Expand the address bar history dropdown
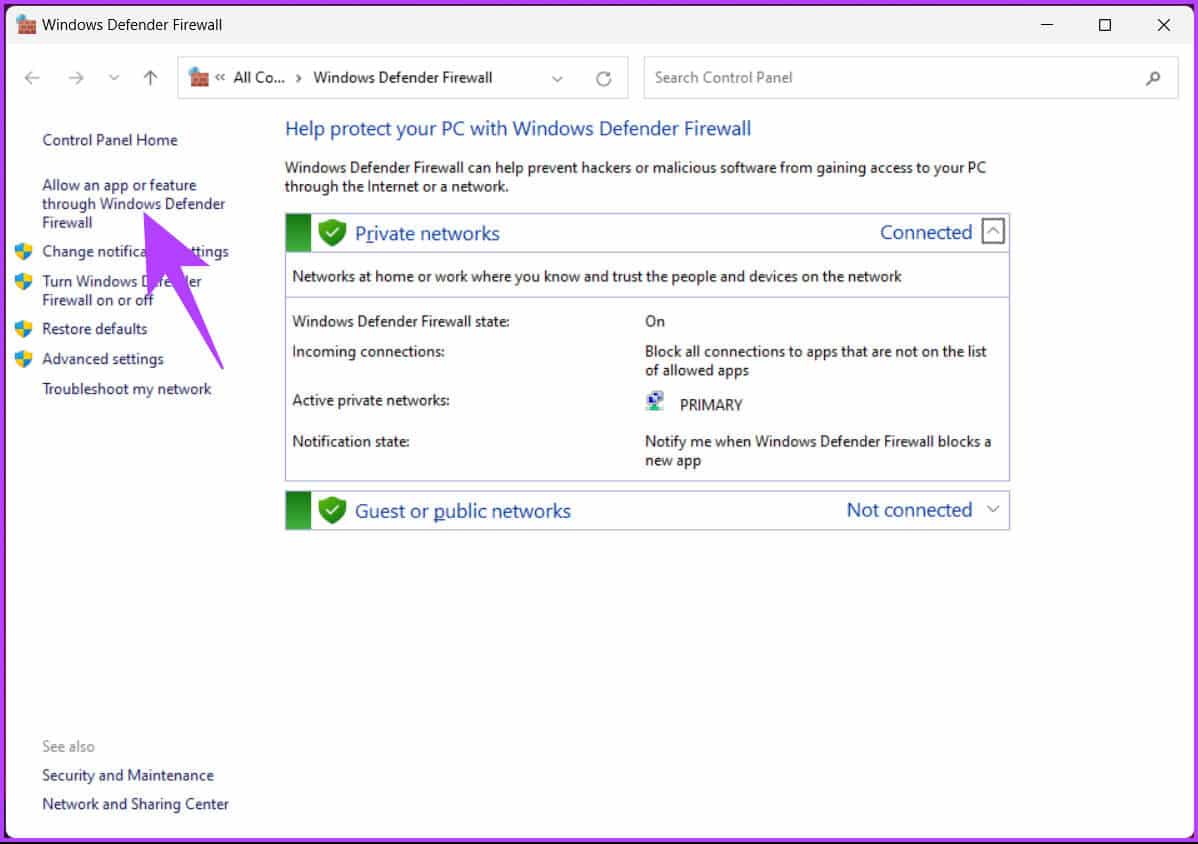Screen dimensions: 1198x844 click(557, 79)
